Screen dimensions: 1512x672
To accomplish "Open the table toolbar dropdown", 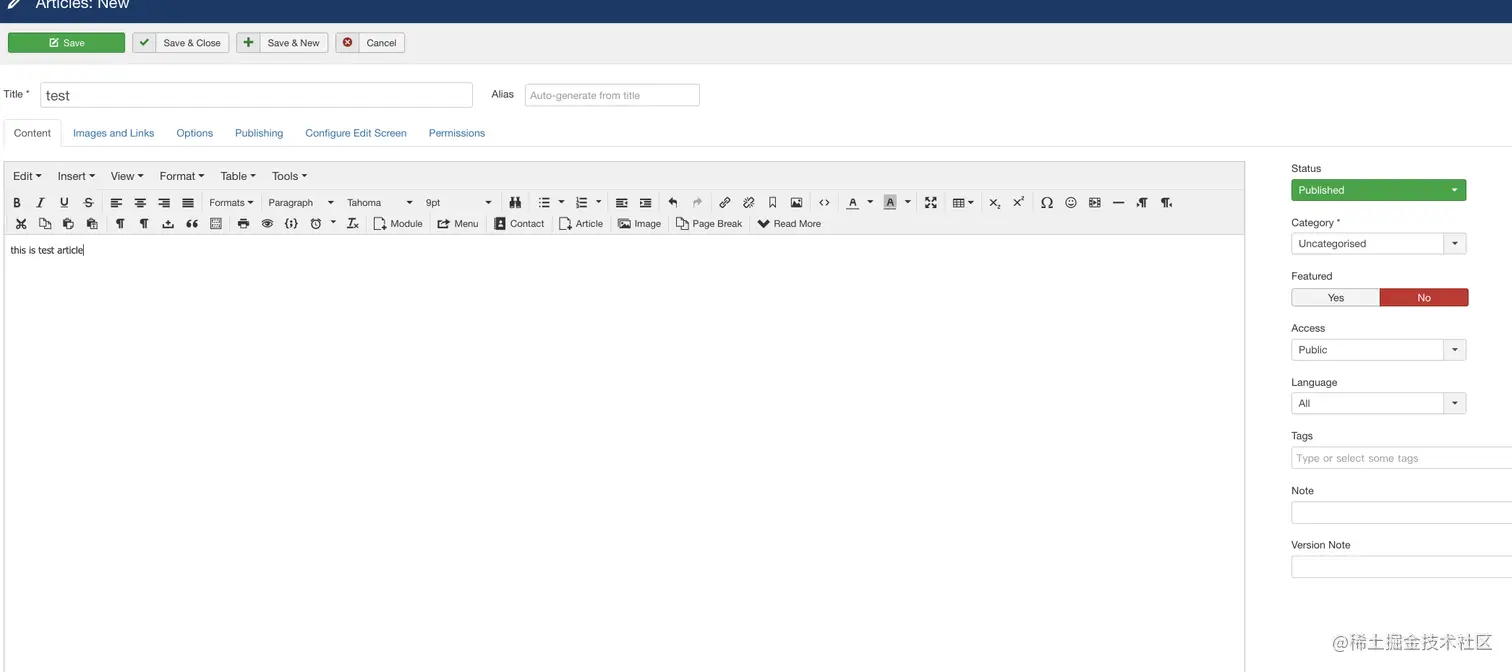I will pos(963,203).
